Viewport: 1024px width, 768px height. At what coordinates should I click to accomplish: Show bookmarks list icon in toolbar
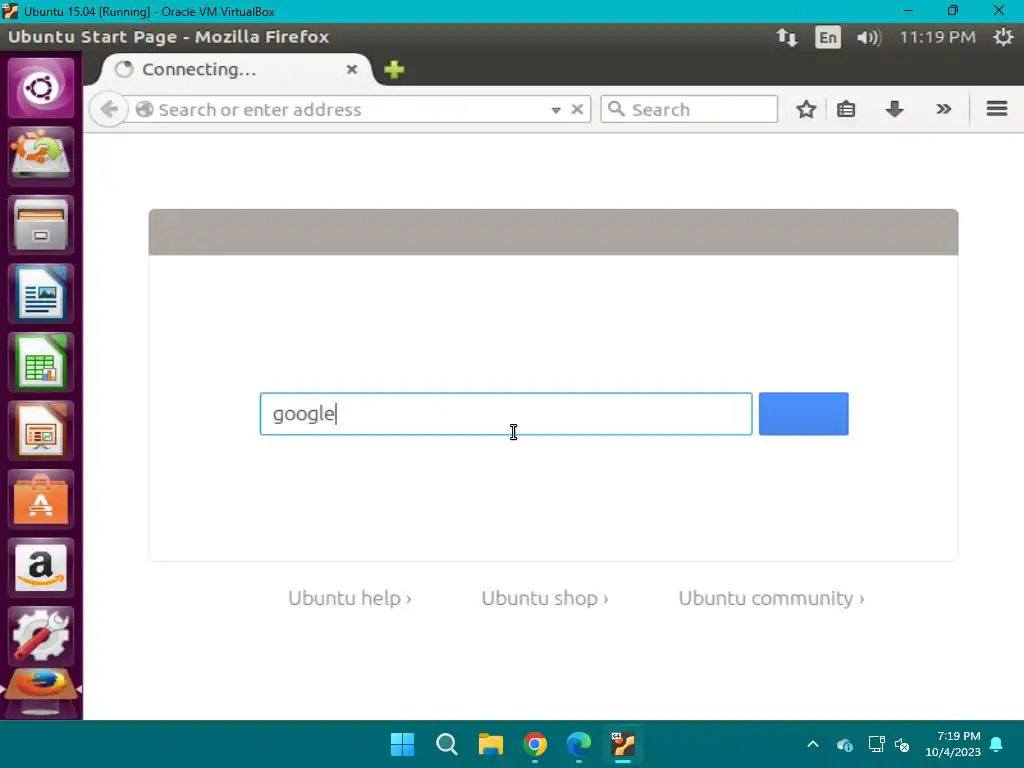pyautogui.click(x=846, y=109)
